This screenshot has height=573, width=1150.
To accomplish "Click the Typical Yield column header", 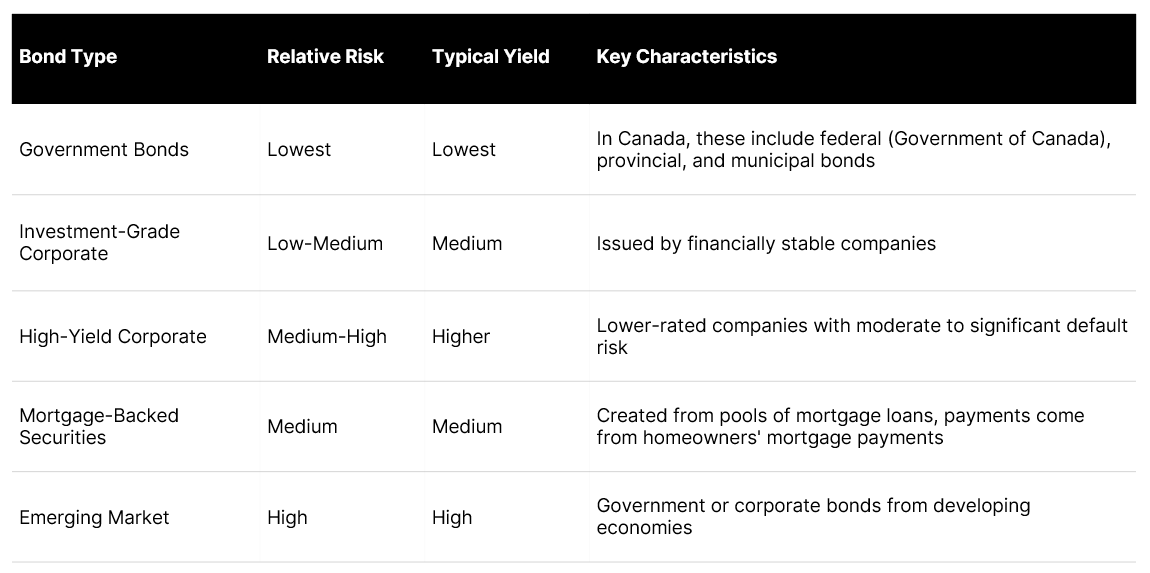I will pyautogui.click(x=491, y=57).
